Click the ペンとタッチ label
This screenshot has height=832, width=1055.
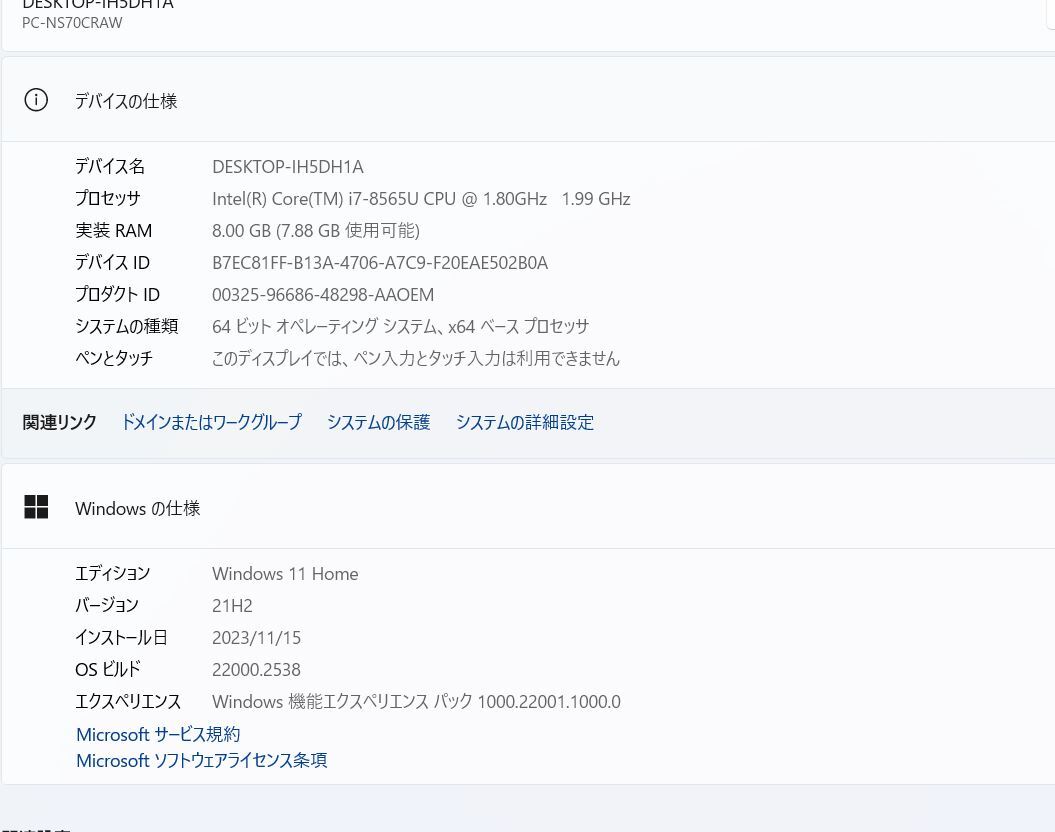tap(114, 358)
